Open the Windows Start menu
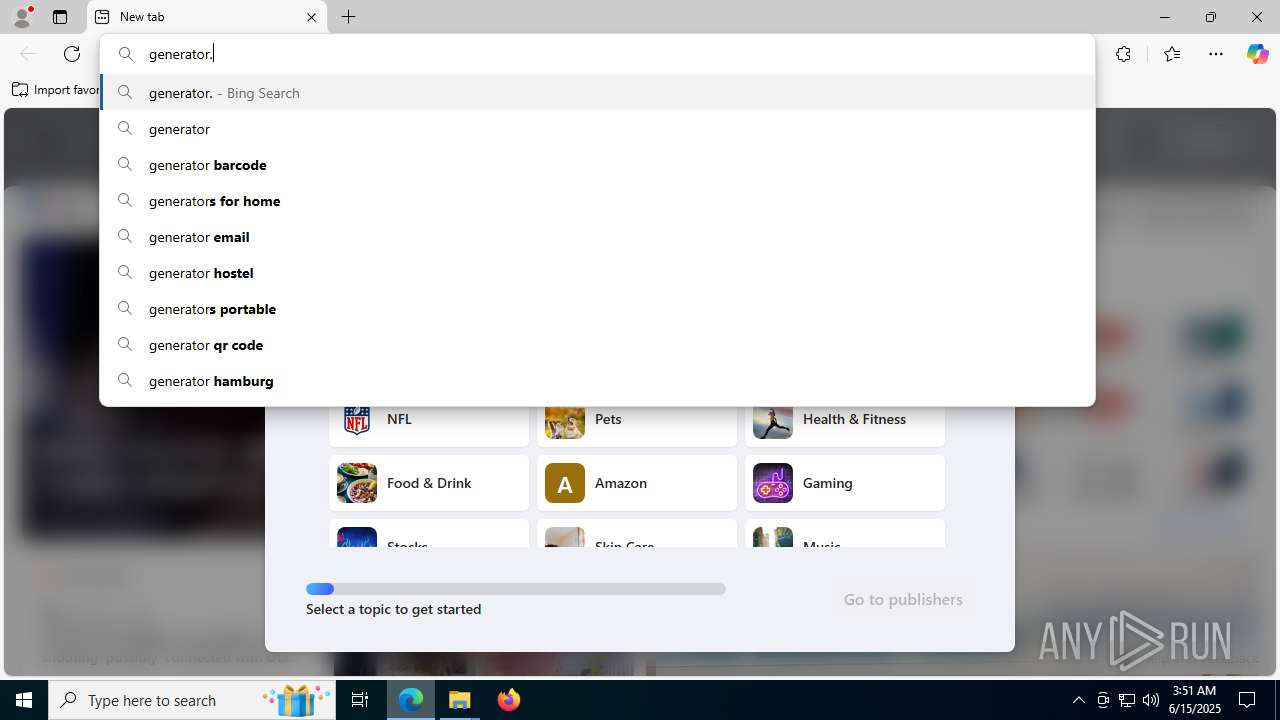This screenshot has width=1280, height=720. pyautogui.click(x=24, y=700)
